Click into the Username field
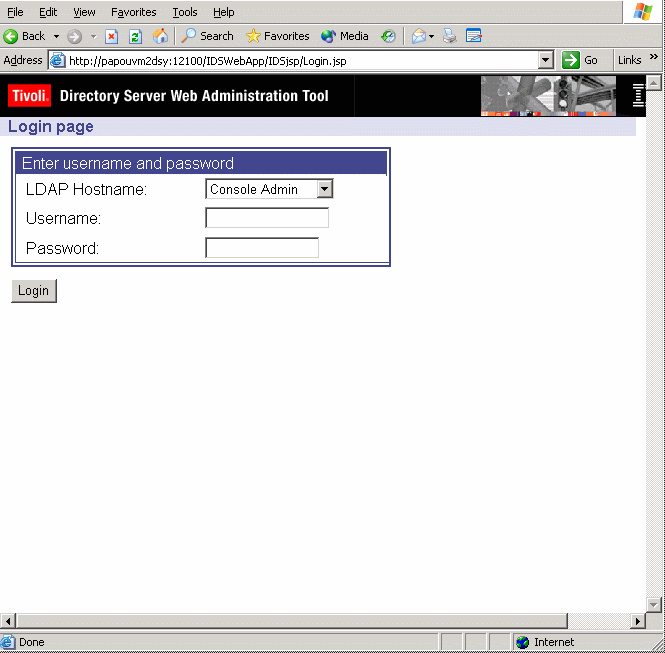 266,218
